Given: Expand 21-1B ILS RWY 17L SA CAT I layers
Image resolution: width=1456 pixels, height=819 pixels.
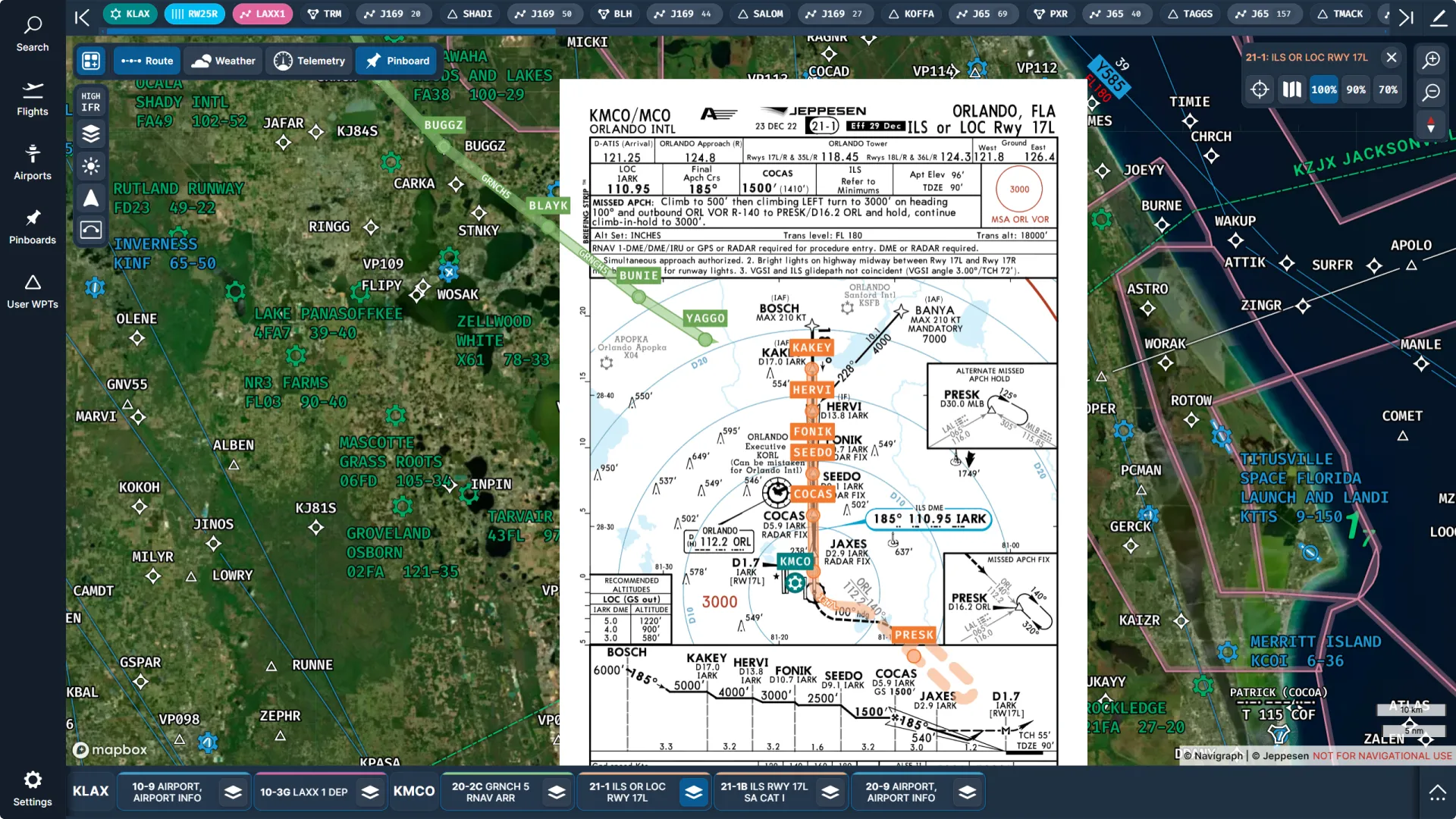Looking at the screenshot, I should coord(830,792).
